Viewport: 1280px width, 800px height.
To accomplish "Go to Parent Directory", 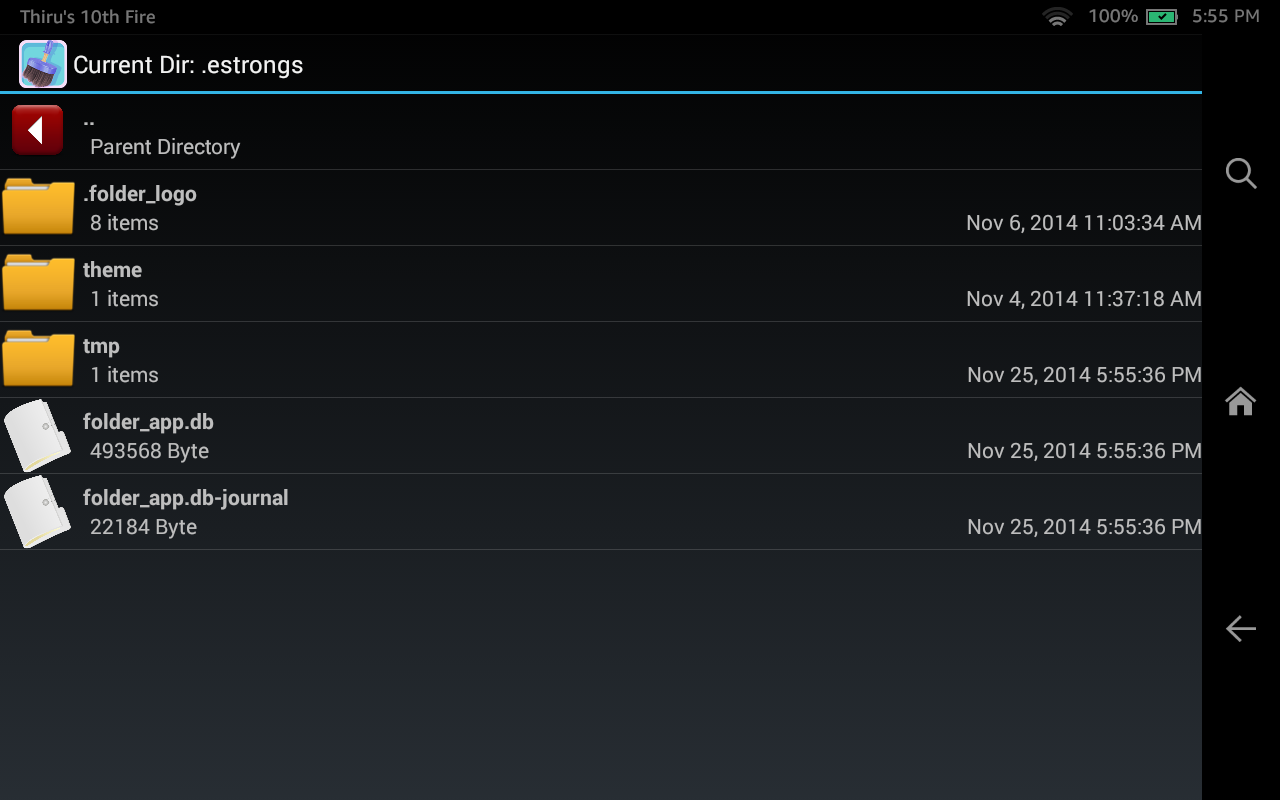I will [165, 147].
